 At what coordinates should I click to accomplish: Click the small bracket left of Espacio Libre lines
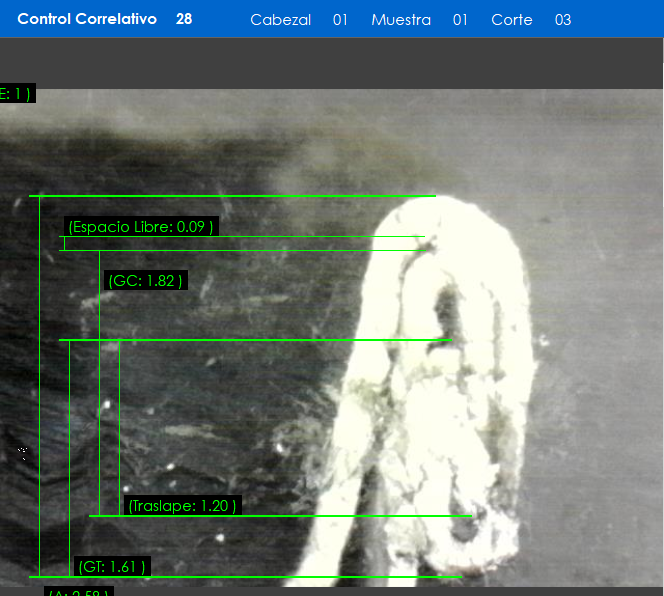(64, 243)
